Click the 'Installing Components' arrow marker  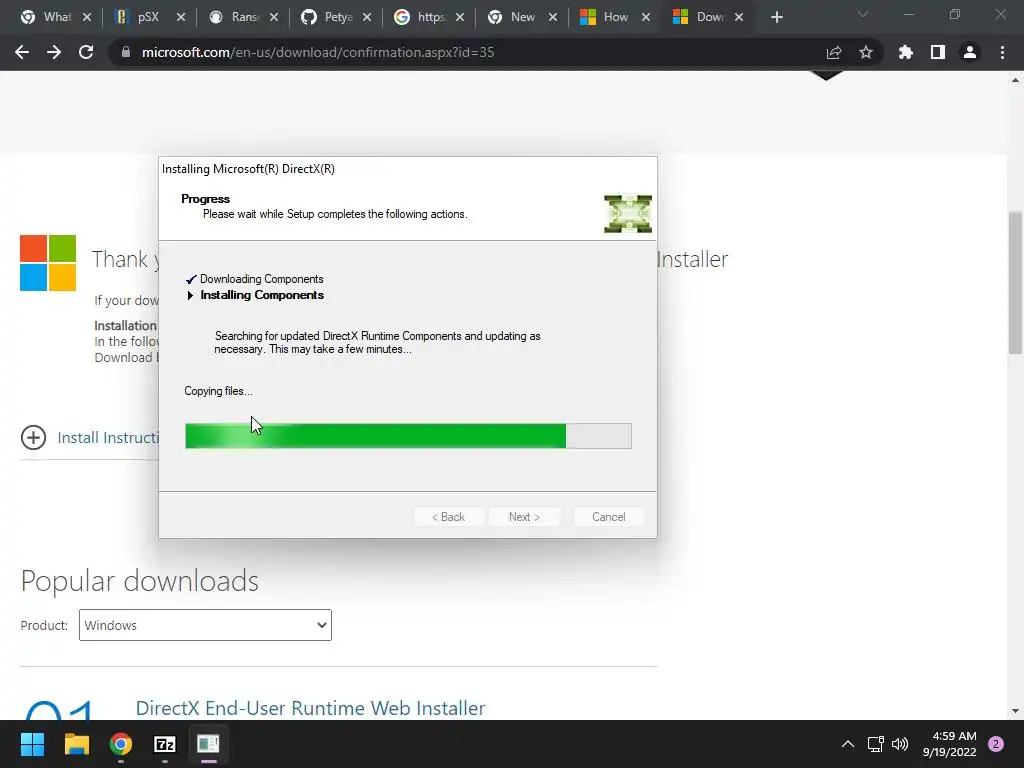click(x=190, y=295)
